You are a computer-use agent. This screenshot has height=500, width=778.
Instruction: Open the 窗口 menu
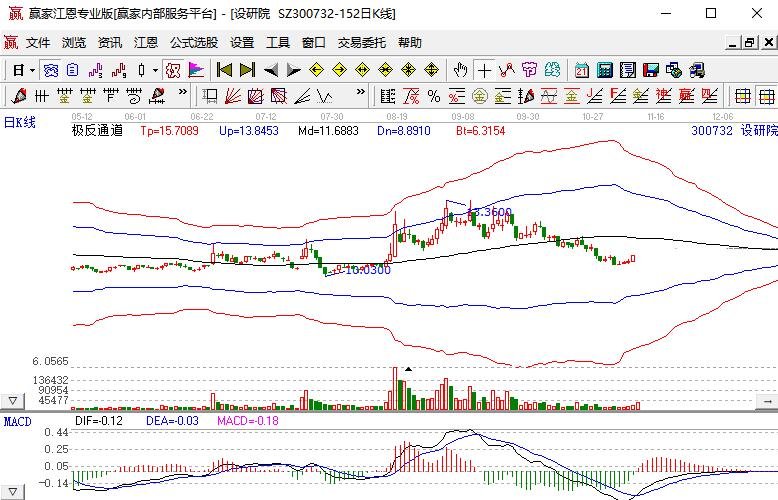click(314, 43)
